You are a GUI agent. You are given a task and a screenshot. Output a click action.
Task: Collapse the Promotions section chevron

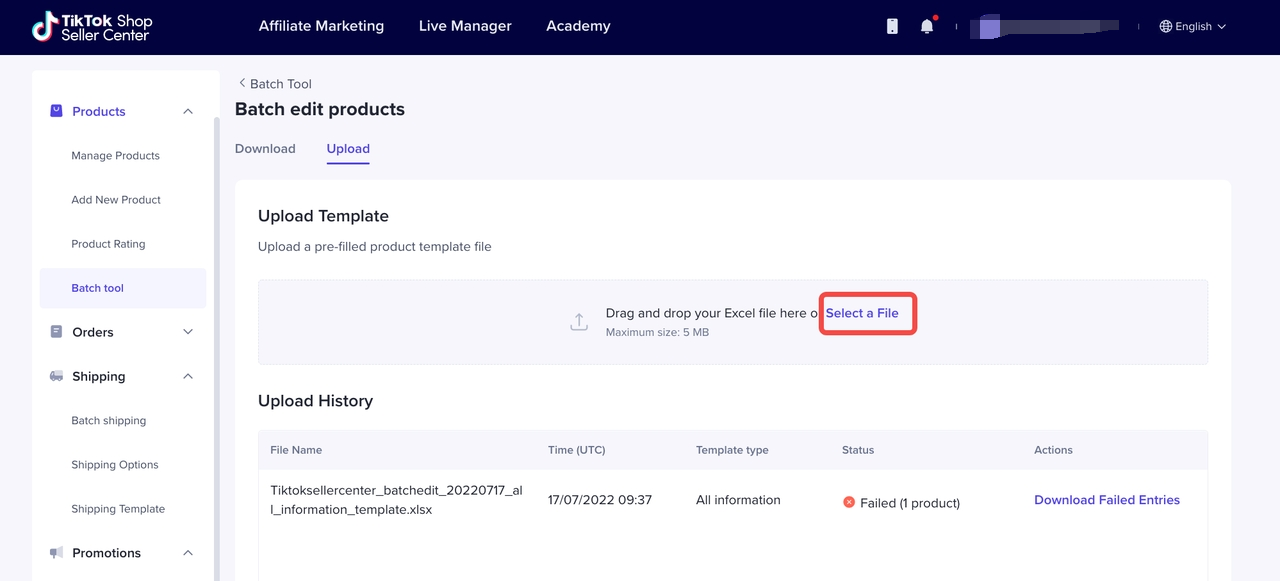[188, 553]
